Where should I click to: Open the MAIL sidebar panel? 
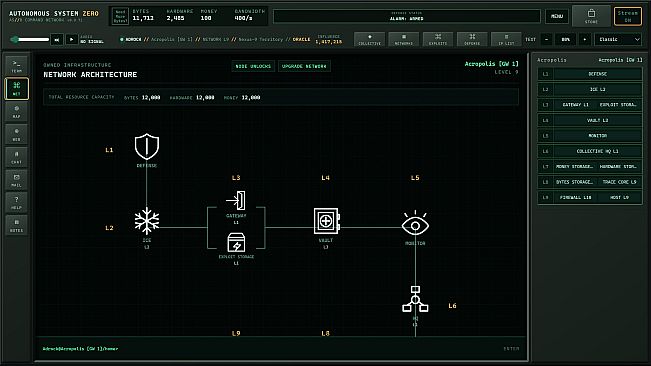(17, 180)
